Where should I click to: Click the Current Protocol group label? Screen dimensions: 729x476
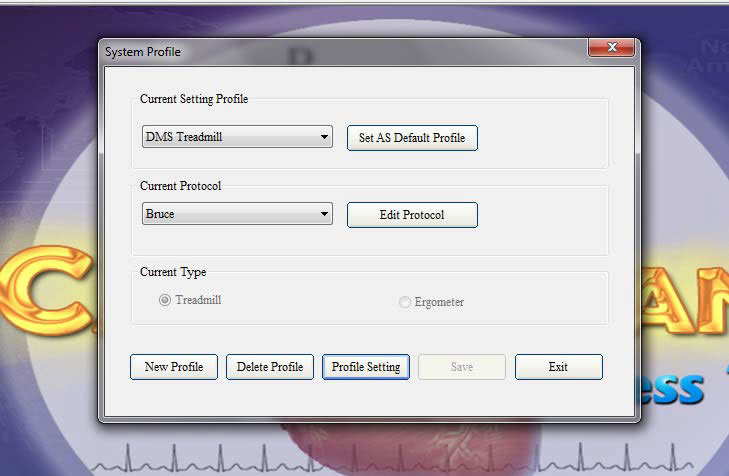click(181, 186)
